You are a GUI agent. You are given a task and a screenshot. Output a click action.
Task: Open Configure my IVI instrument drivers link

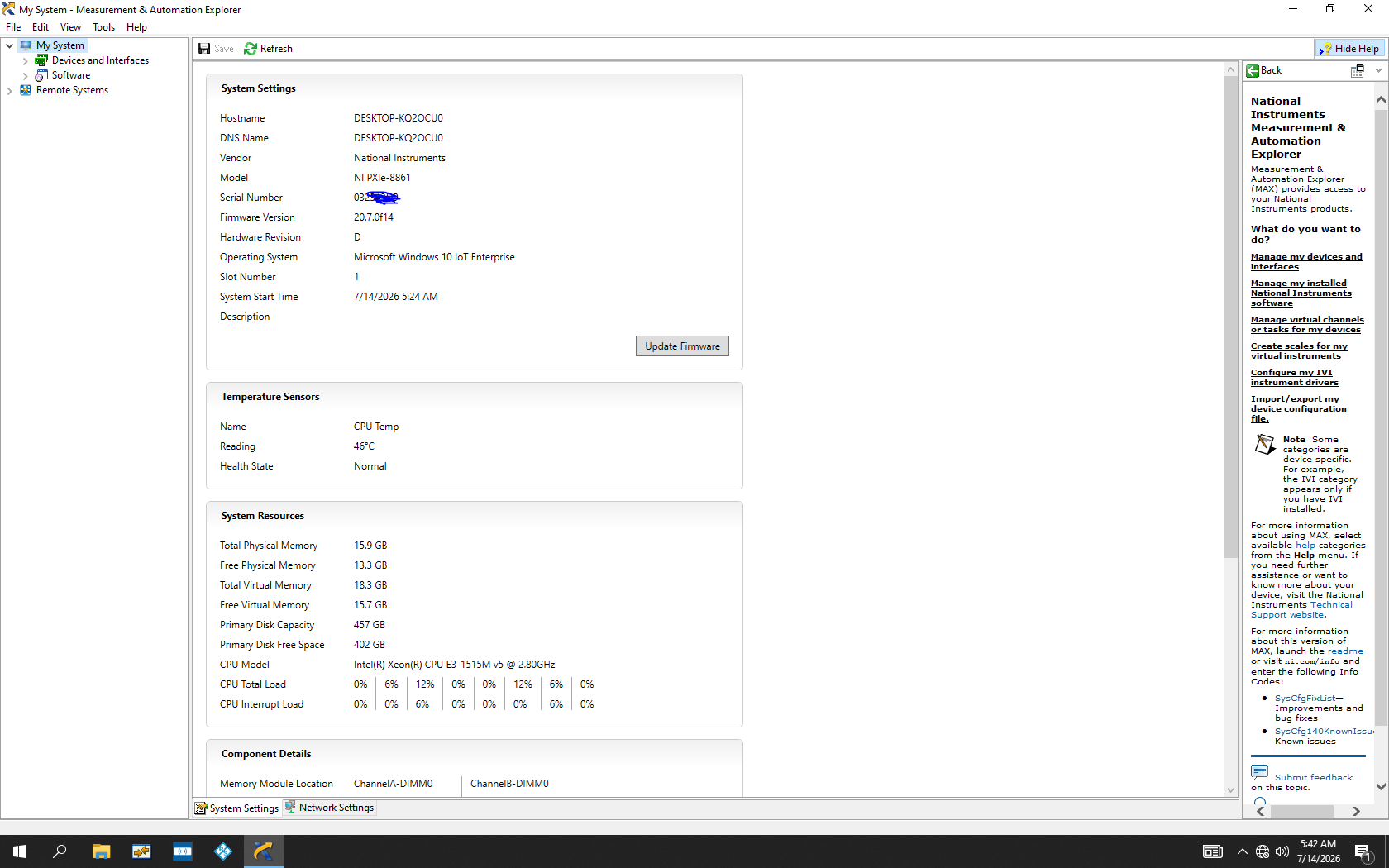click(x=1295, y=378)
